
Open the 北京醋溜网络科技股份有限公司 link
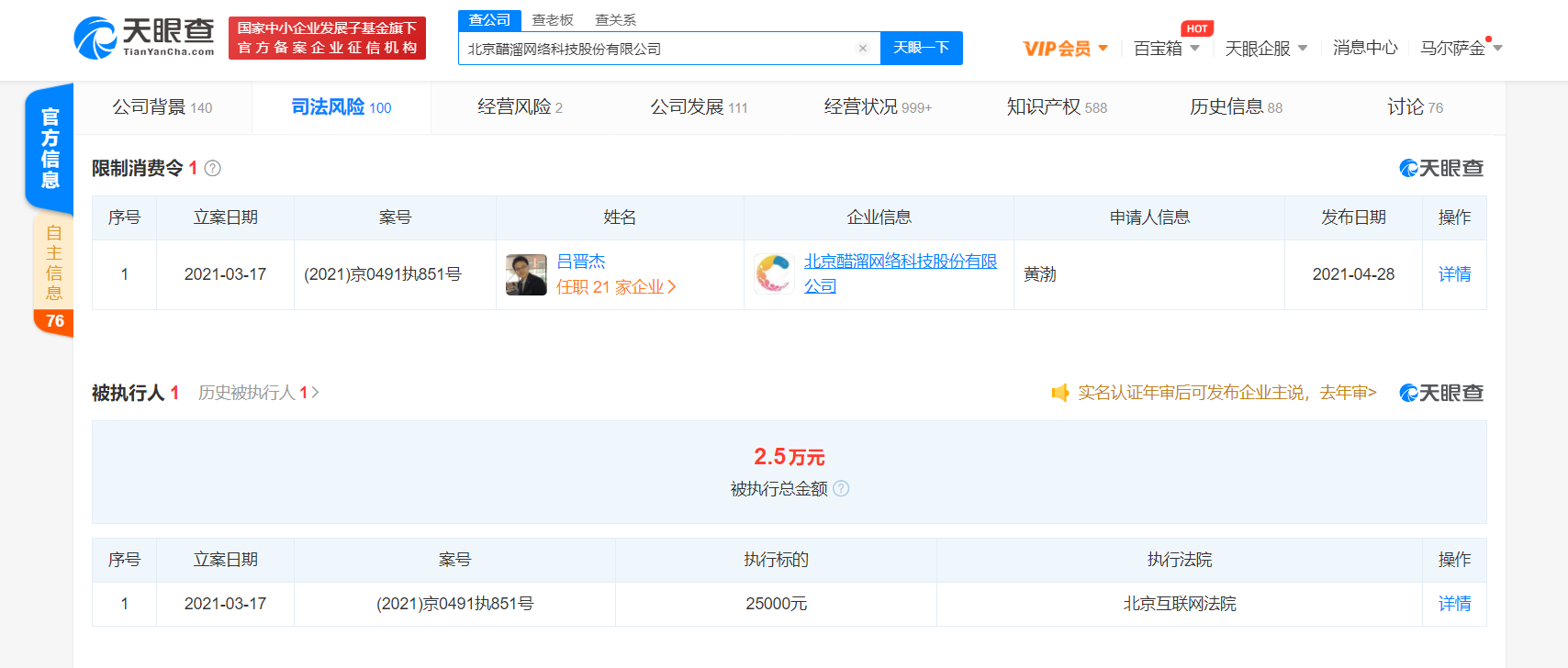901,273
